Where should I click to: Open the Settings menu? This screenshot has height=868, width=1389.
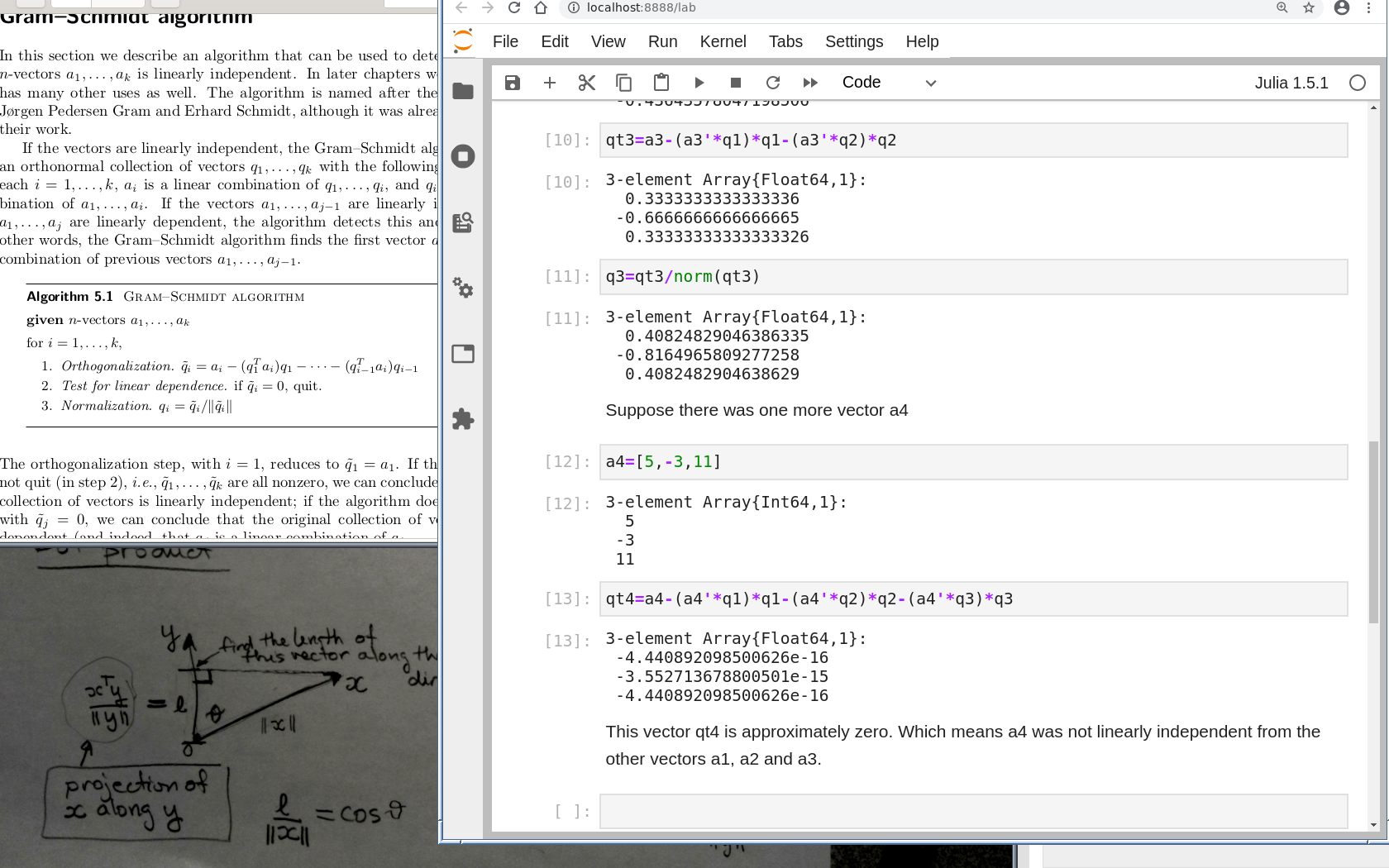pyautogui.click(x=854, y=41)
